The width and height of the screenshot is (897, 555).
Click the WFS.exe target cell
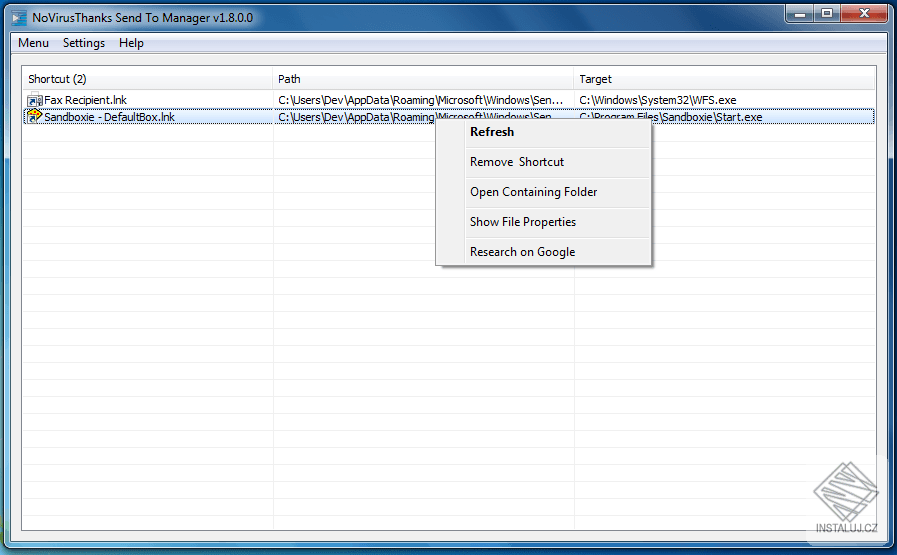click(x=657, y=100)
